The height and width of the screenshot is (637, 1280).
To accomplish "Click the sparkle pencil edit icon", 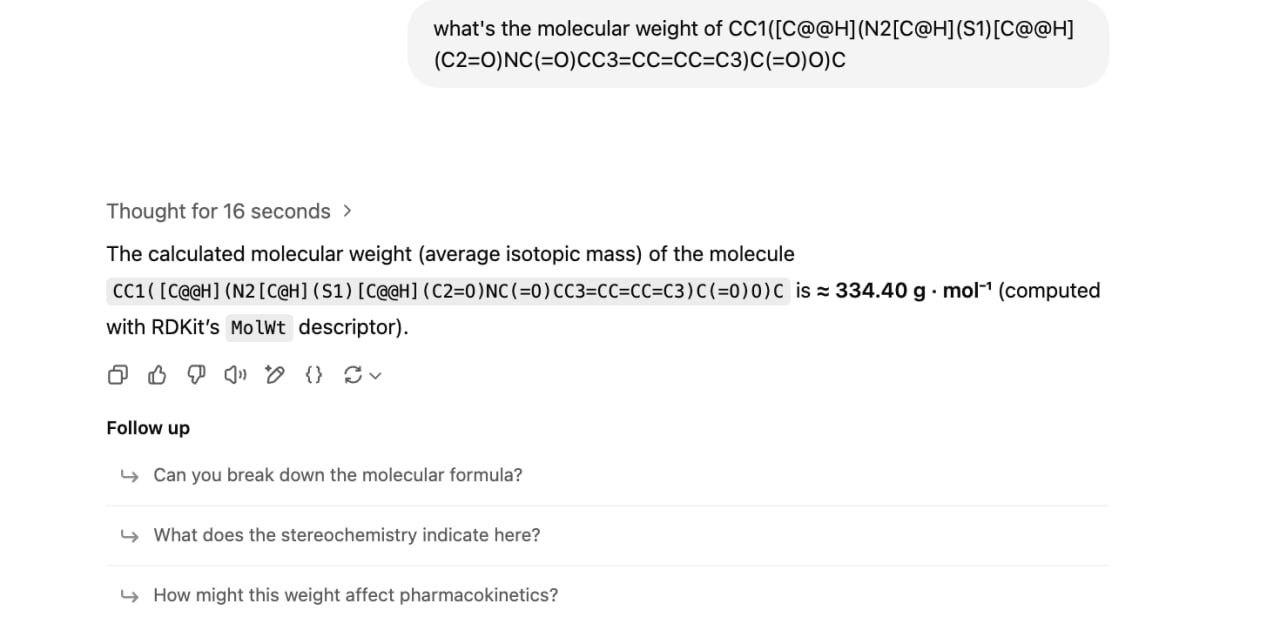I will point(275,375).
